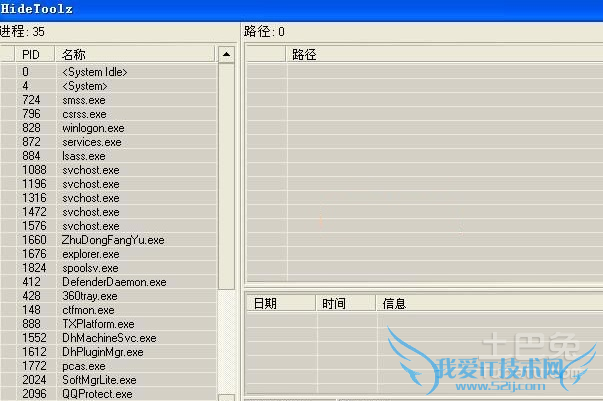Click the PID column header
Image resolution: width=603 pixels, height=401 pixels.
pos(35,54)
